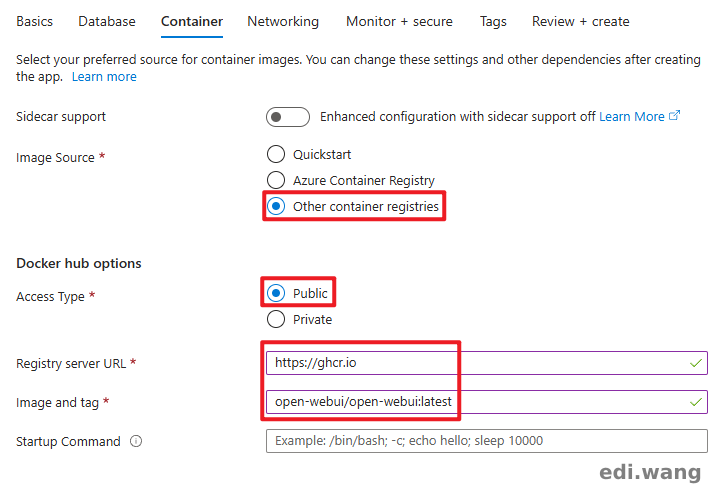Screen dimensions: 715x497
Task: Click the Learn more link under description
Action: tap(104, 77)
